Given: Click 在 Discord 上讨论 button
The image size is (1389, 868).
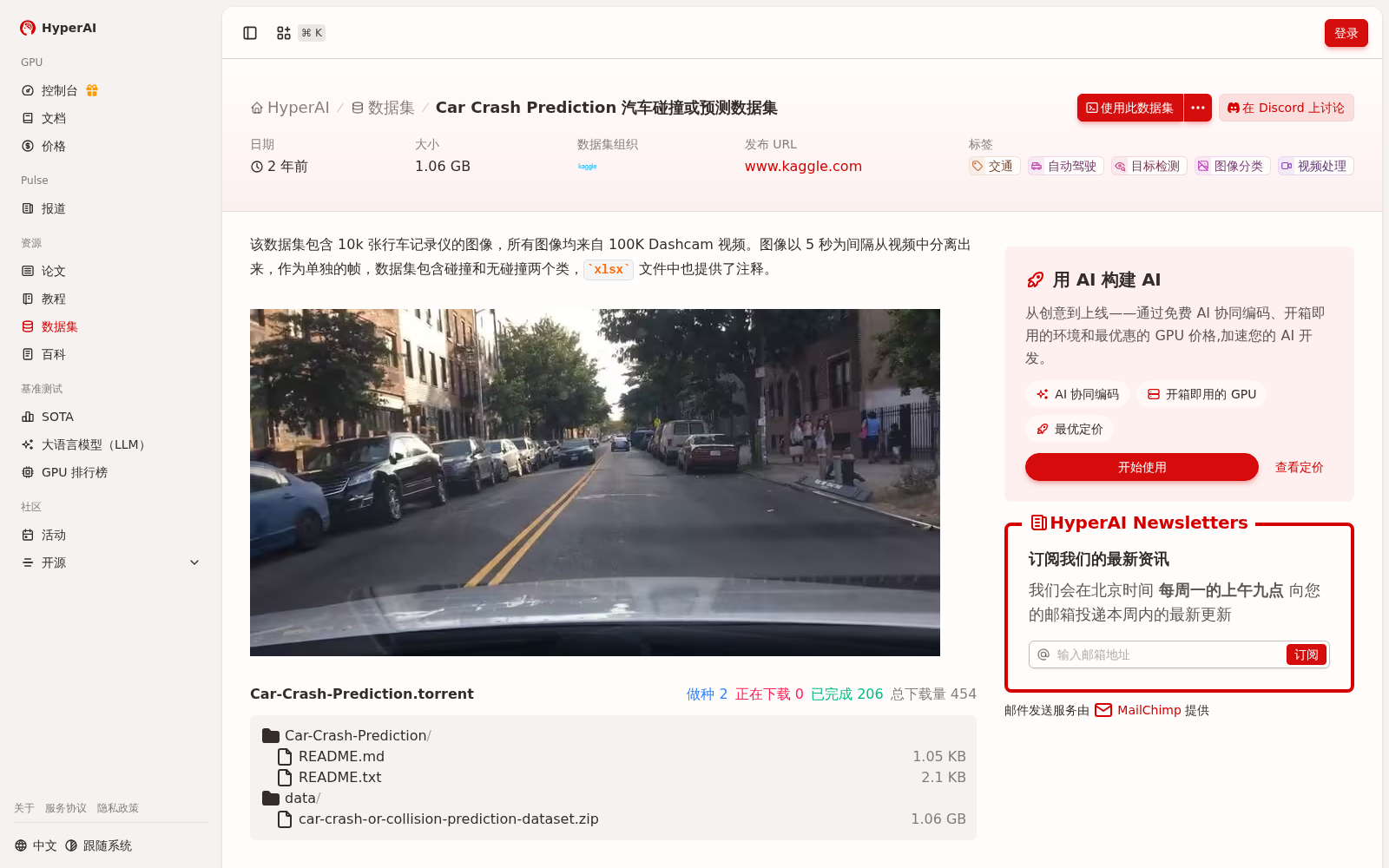Looking at the screenshot, I should click(1287, 108).
